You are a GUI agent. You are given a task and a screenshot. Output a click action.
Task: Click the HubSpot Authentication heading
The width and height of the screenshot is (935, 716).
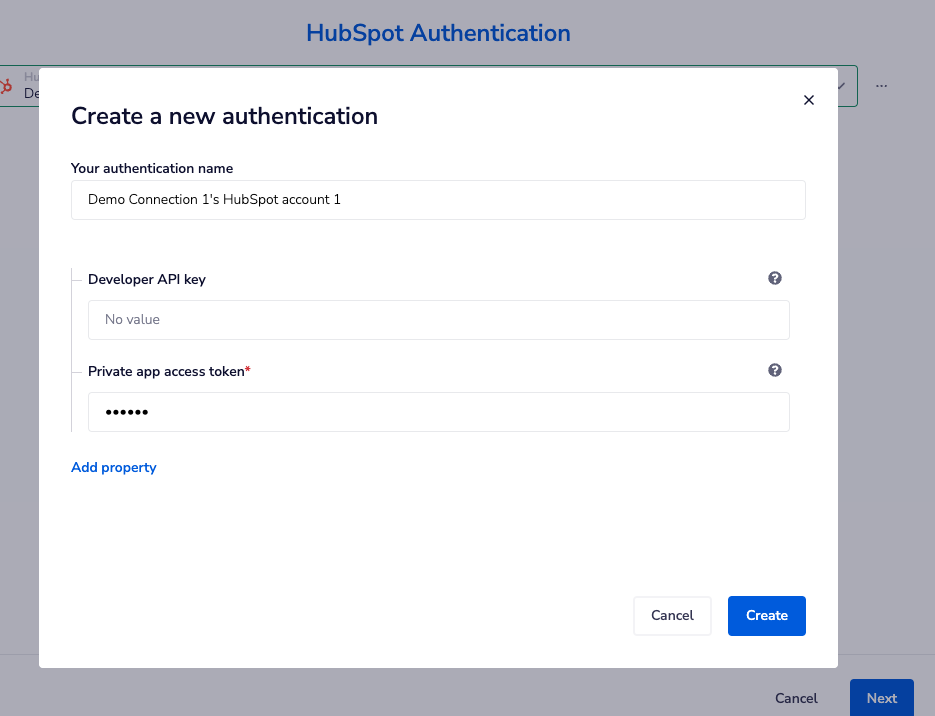click(x=438, y=33)
